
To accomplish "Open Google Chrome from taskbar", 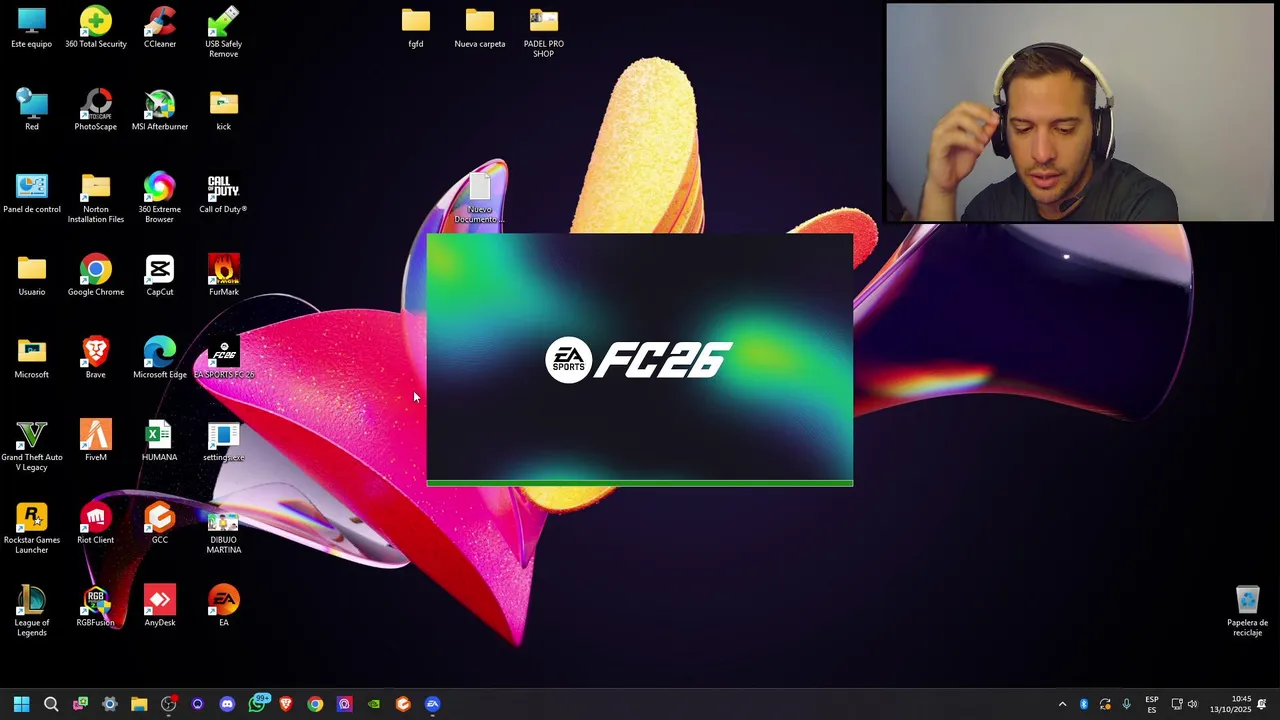I will 315,704.
